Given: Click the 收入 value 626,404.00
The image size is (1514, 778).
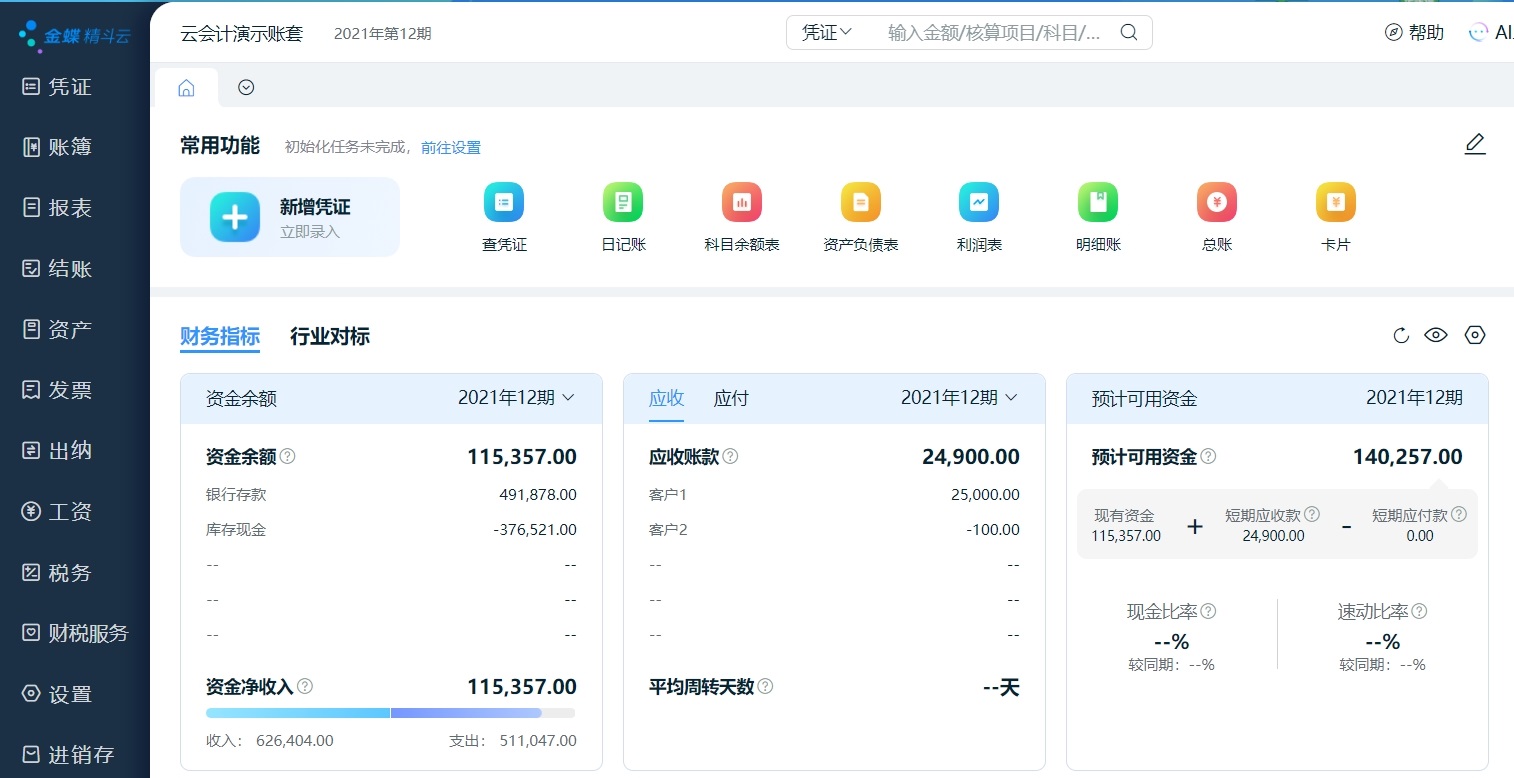Looking at the screenshot, I should (x=295, y=741).
